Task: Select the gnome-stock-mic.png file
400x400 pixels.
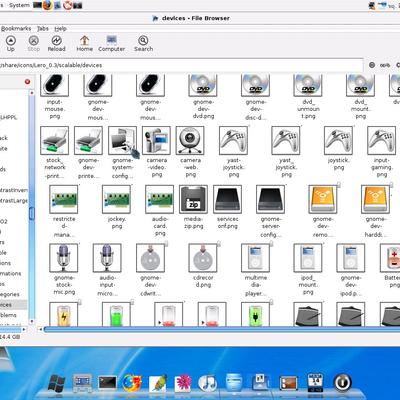Action: click(x=63, y=258)
